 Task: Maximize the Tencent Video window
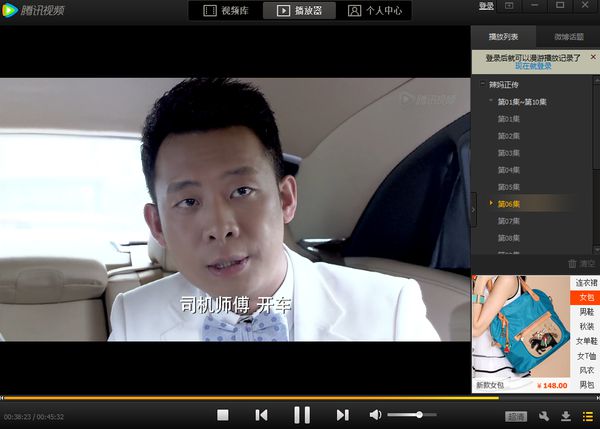560,5
